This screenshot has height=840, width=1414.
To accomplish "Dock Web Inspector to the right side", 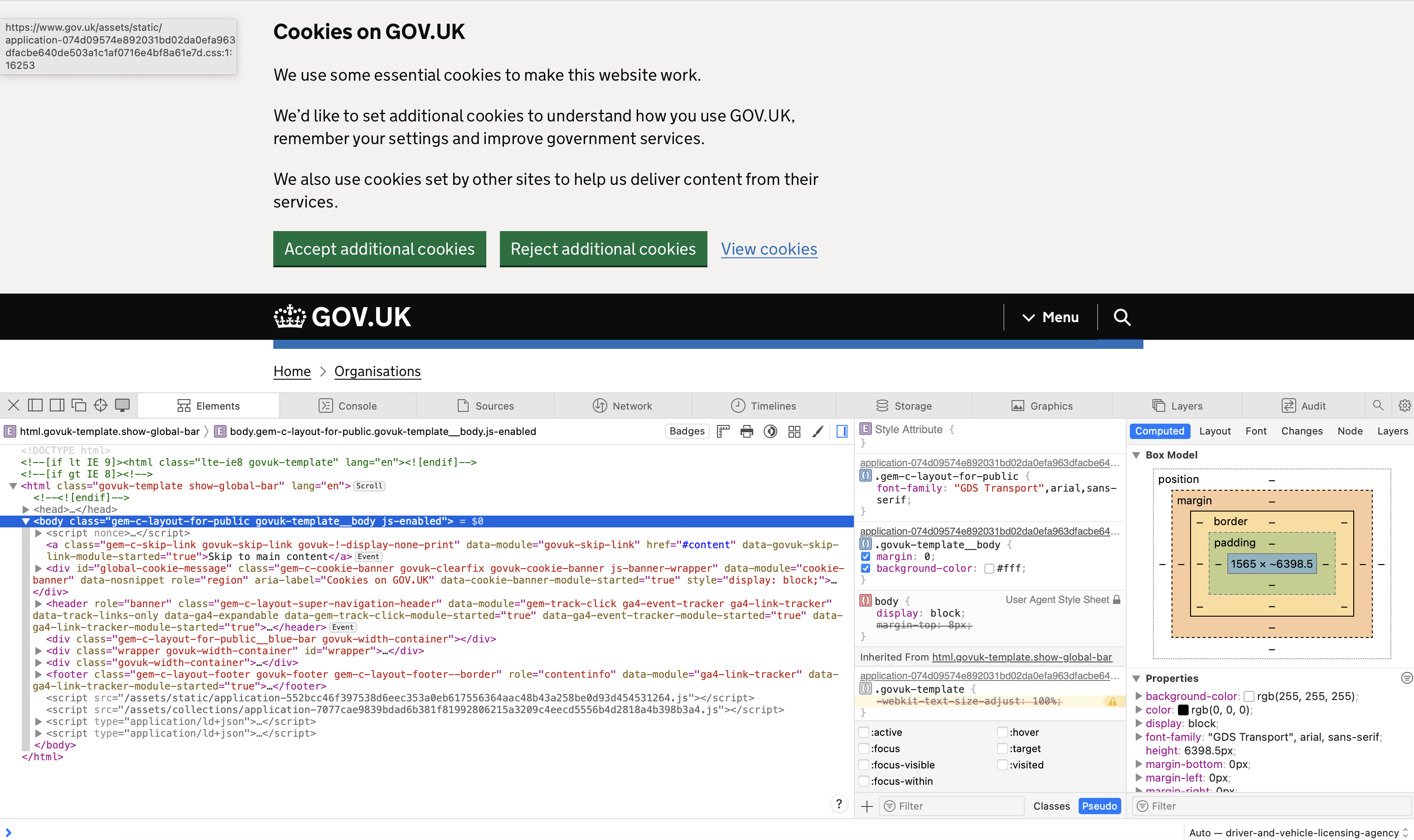I will [x=57, y=406].
